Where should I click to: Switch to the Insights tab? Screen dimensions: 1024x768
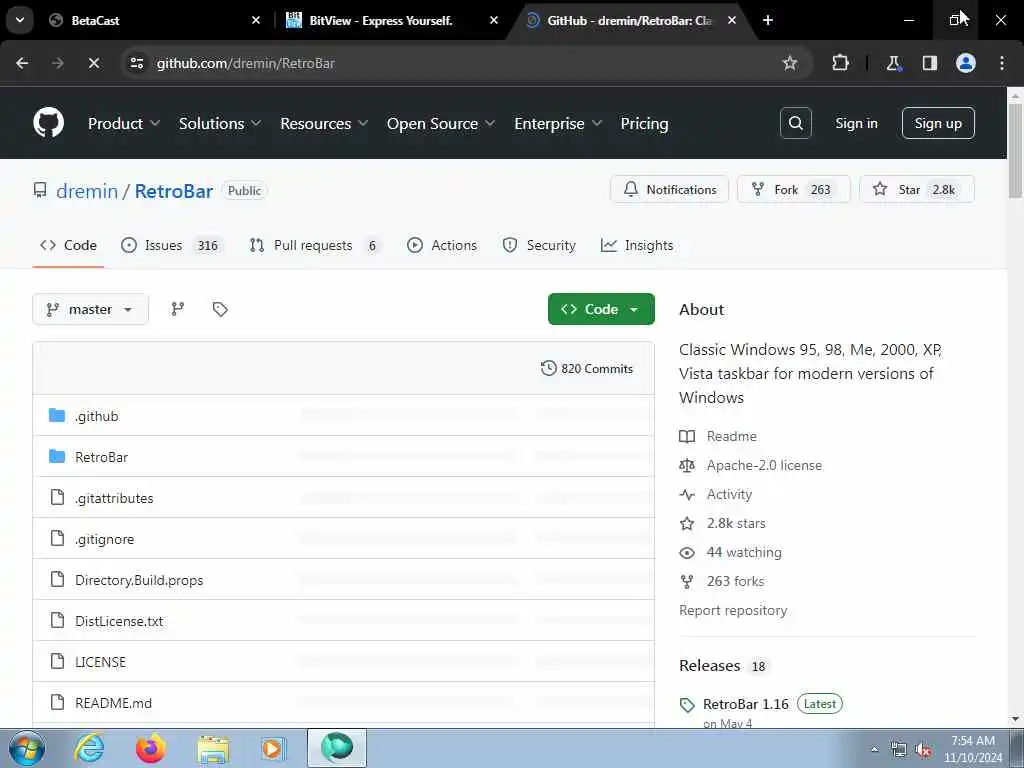[x=637, y=245]
